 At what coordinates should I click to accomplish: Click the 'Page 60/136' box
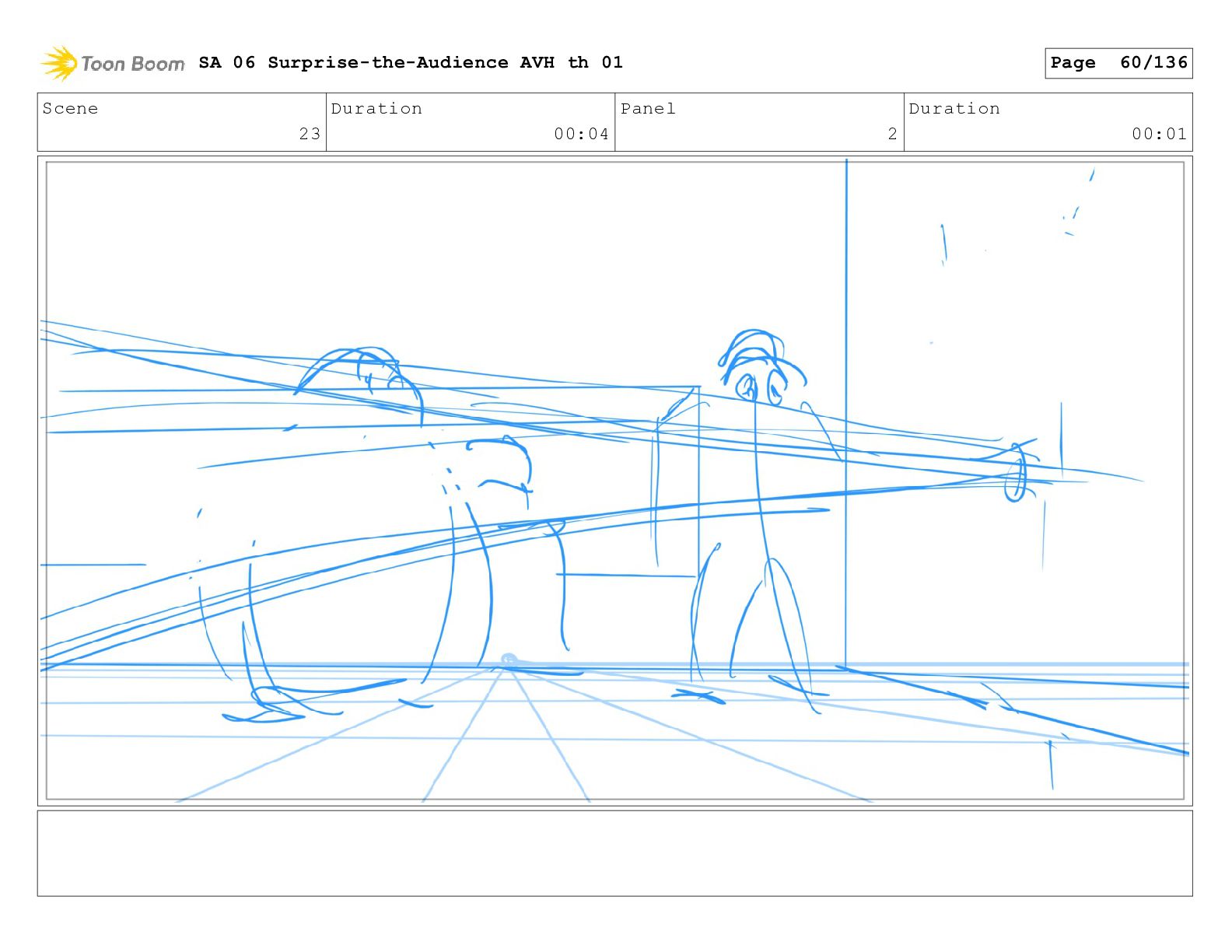pyautogui.click(x=1118, y=63)
